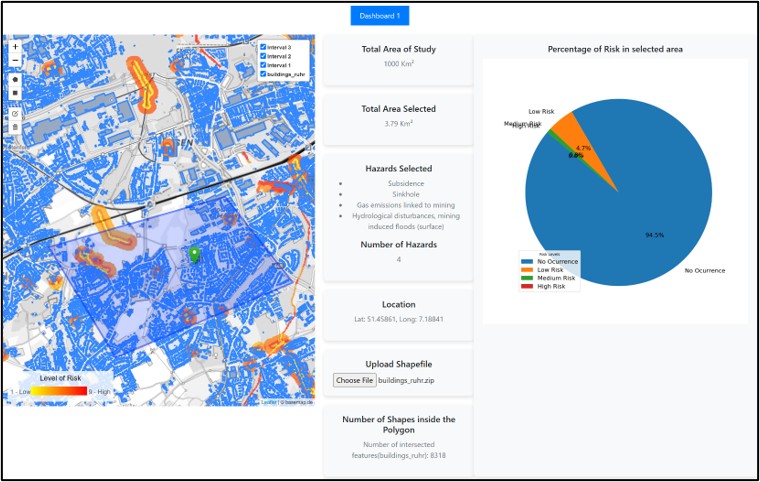This screenshot has width=760, height=482.
Task: Click the green location marker on map
Action: click(194, 255)
